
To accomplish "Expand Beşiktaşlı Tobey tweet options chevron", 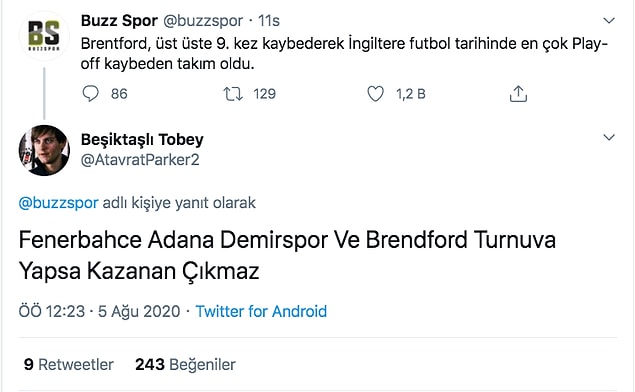I will pos(609,137).
